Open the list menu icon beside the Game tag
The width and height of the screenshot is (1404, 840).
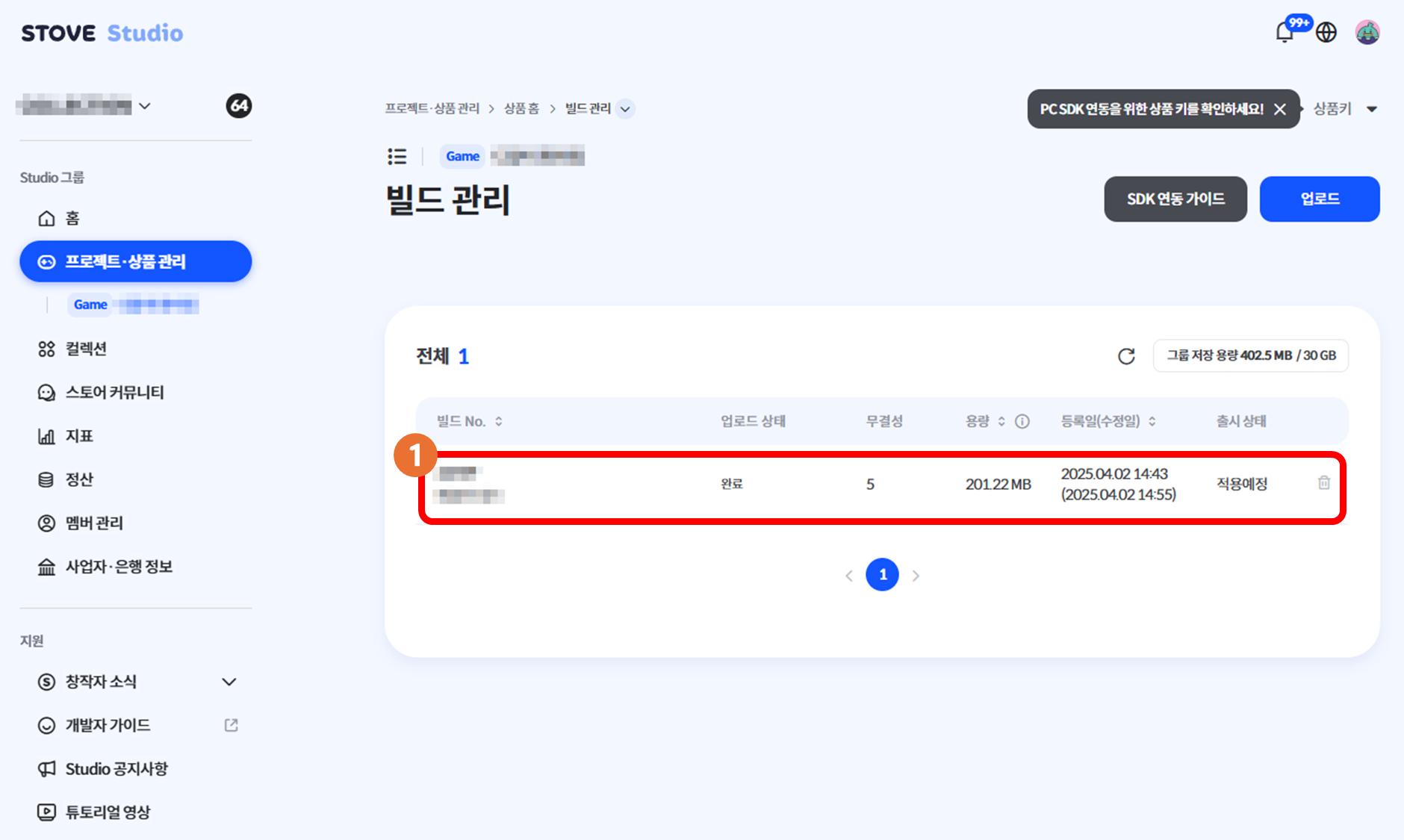397,156
